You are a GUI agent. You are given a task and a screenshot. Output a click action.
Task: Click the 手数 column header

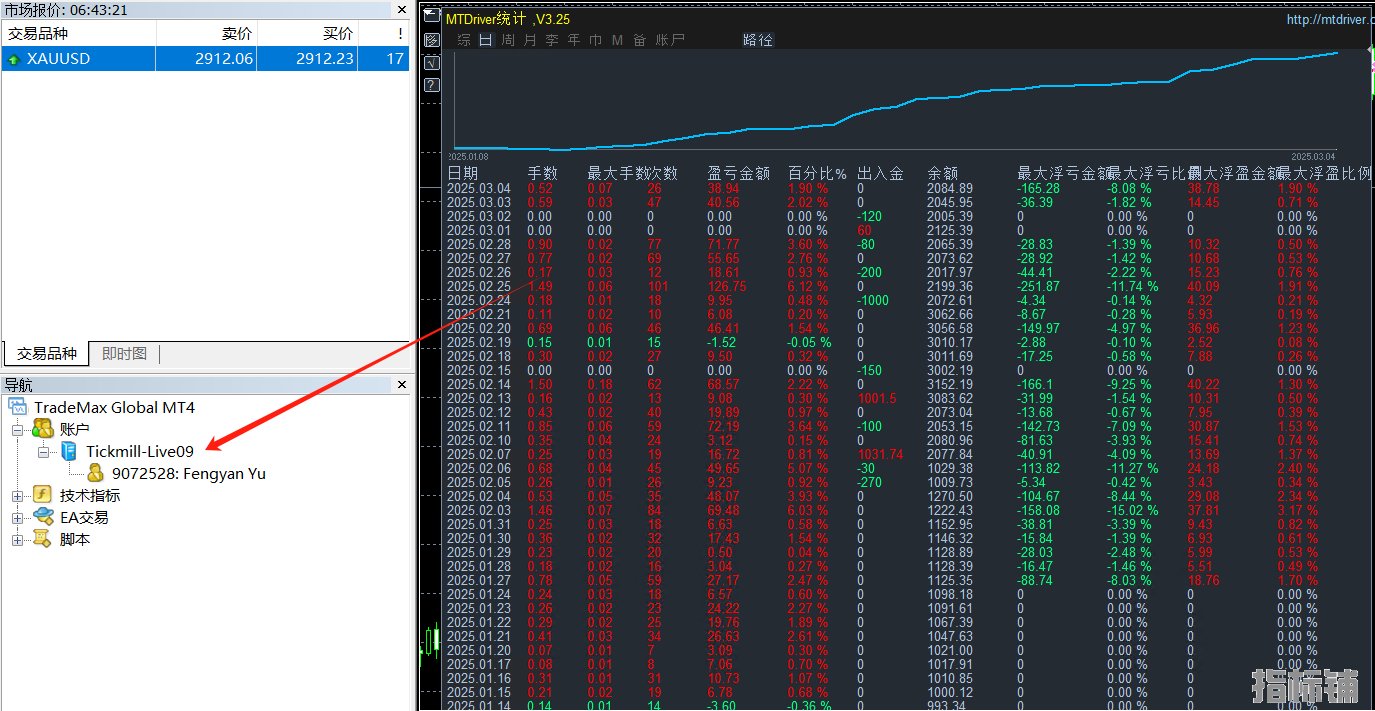543,173
